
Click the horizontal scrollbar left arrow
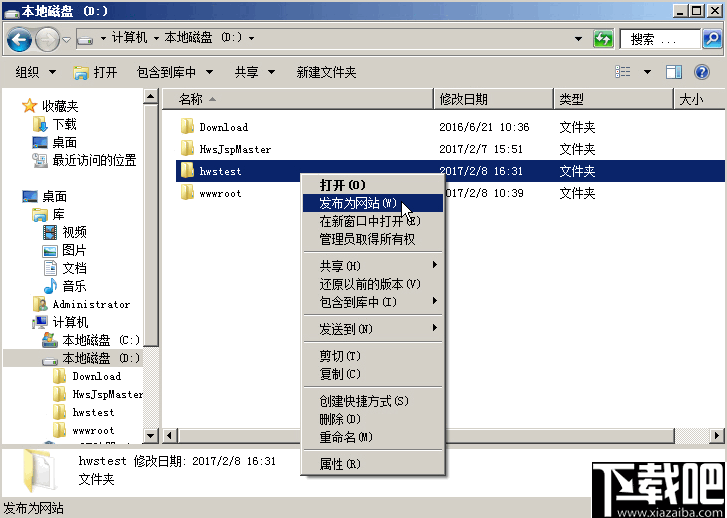tap(169, 435)
